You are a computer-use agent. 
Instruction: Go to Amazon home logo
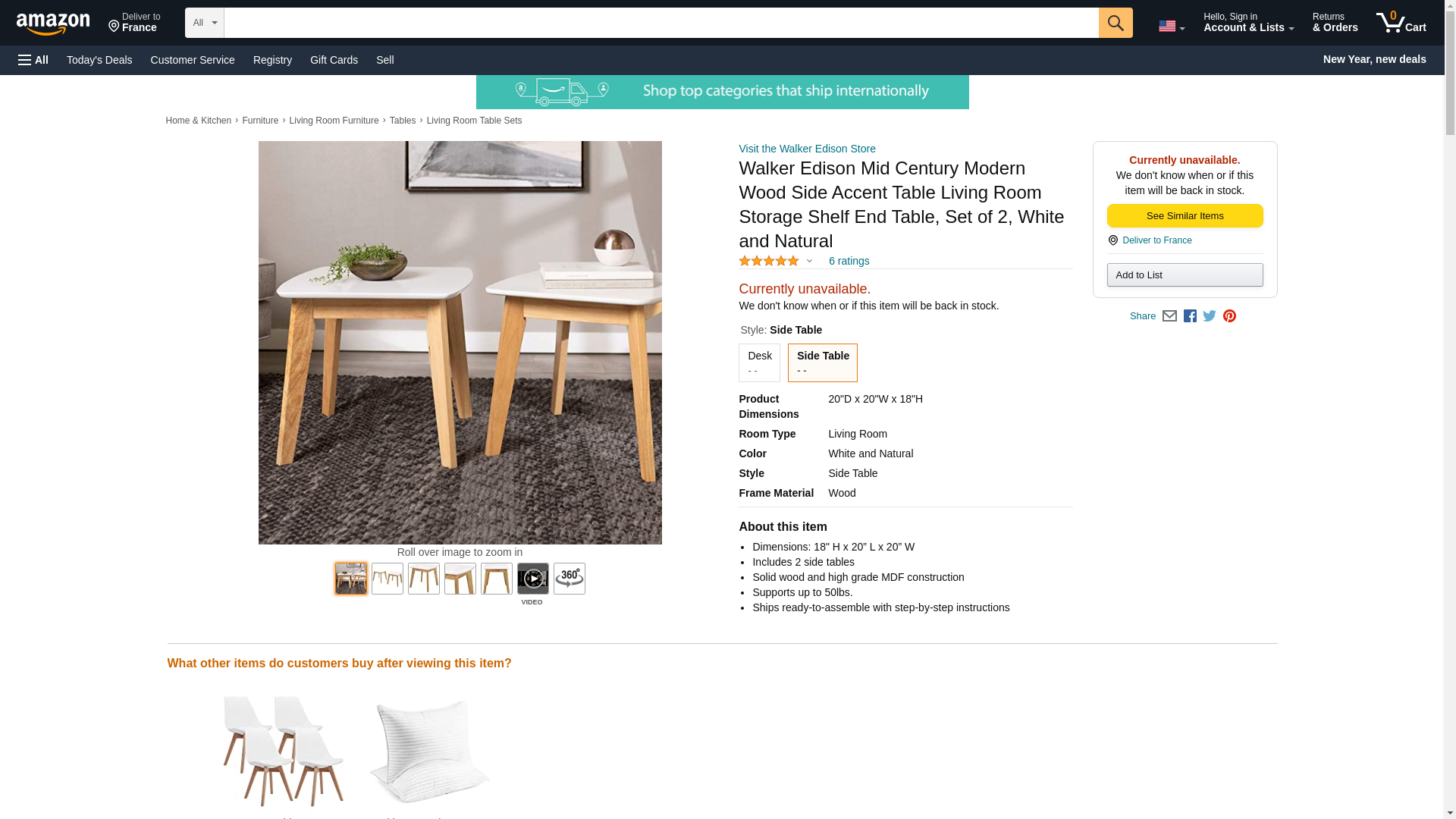click(x=53, y=24)
